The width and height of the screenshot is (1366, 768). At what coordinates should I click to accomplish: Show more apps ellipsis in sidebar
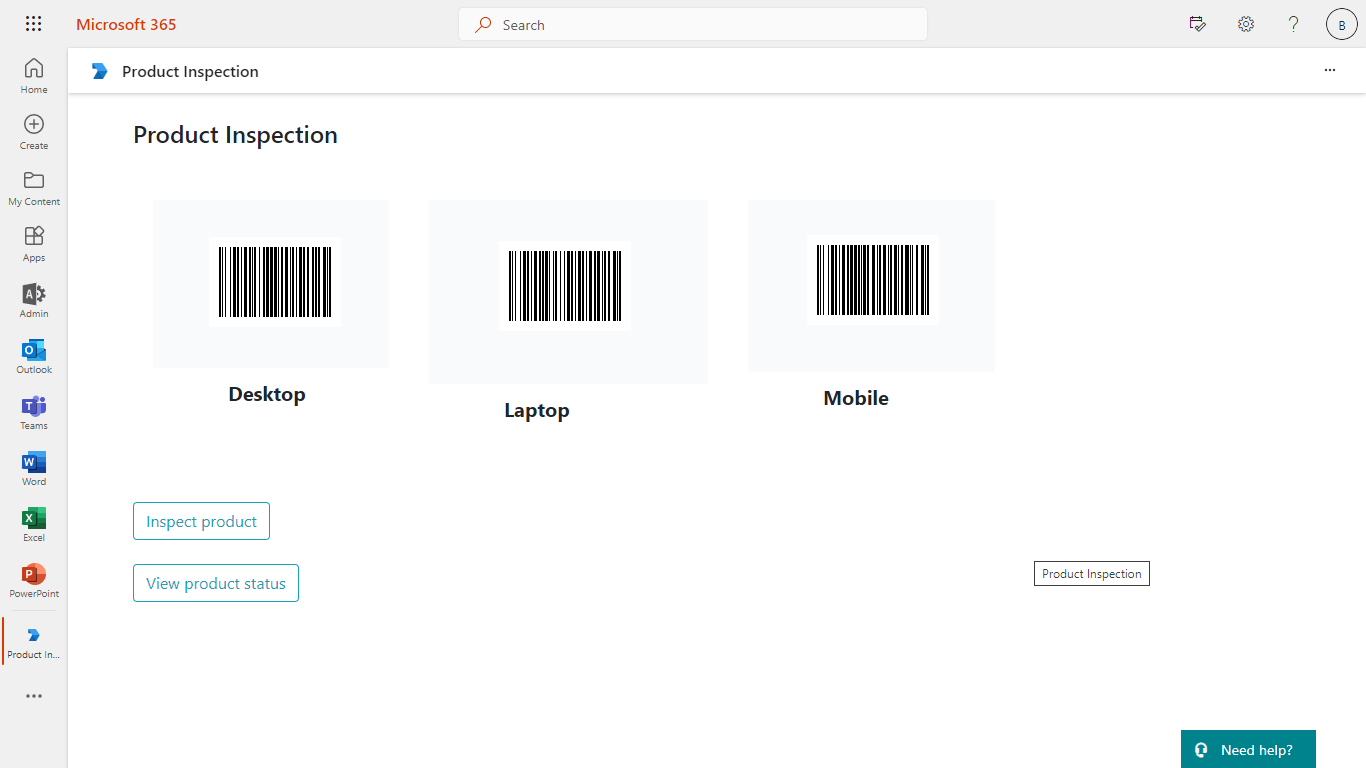tap(34, 696)
